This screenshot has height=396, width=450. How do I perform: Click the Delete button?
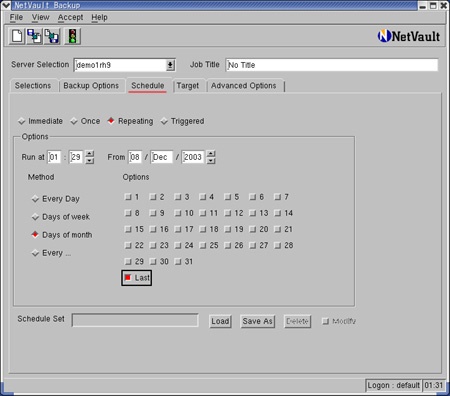pos(297,321)
